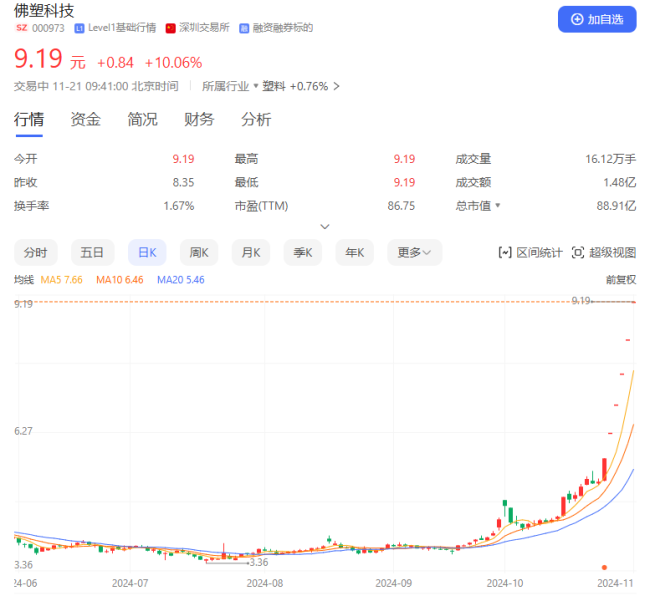
Task: Open the 总市值 dropdown arrow
Action: (498, 205)
